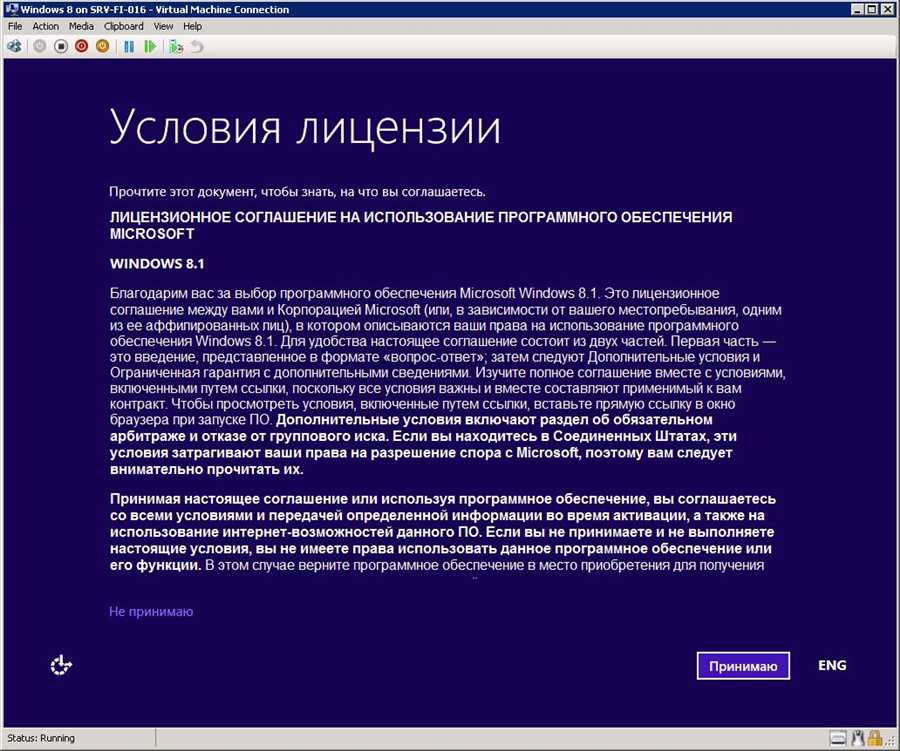Decline via Не принимаю link
The image size is (900, 751).
pyautogui.click(x=151, y=611)
